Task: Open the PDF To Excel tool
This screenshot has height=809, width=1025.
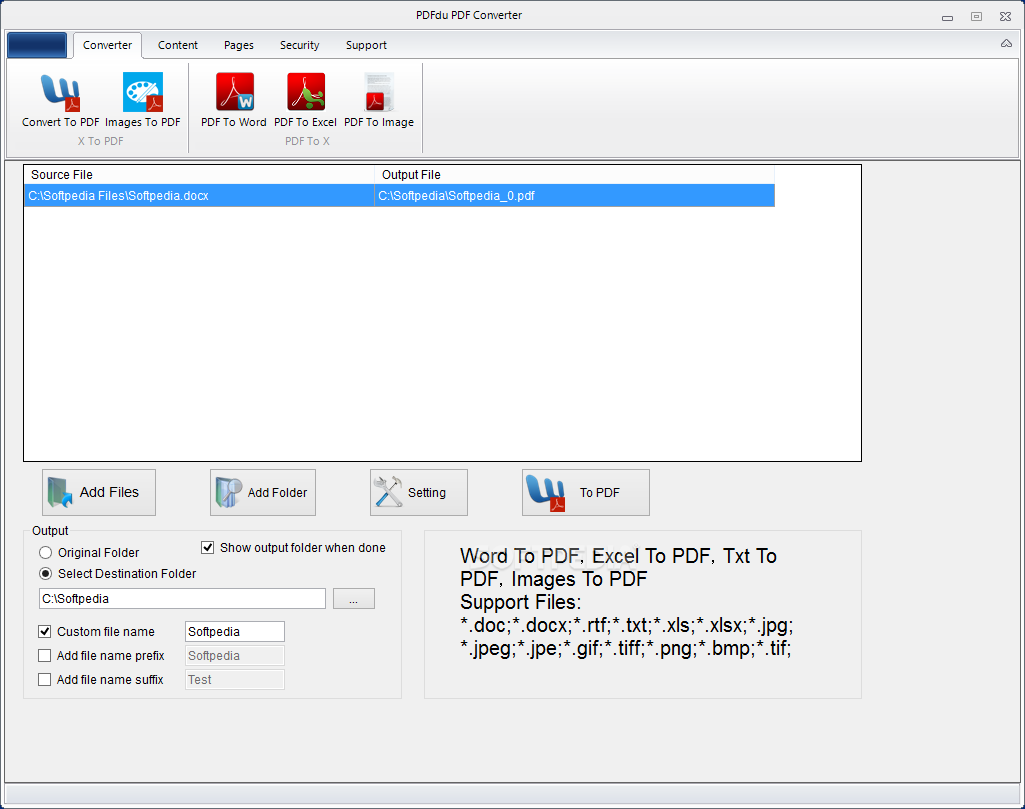Action: point(305,101)
